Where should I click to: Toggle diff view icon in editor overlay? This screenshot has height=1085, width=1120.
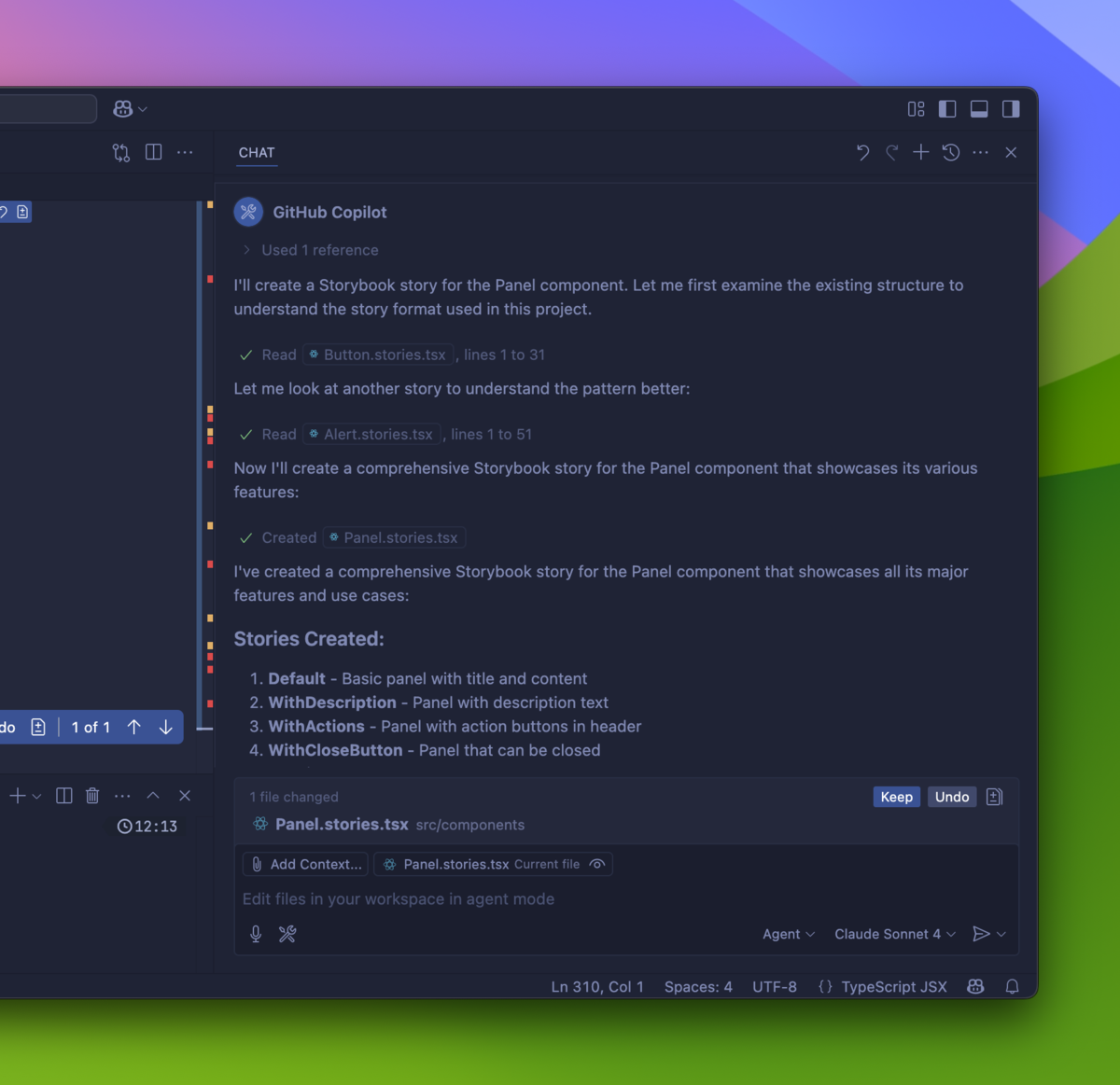click(x=38, y=727)
